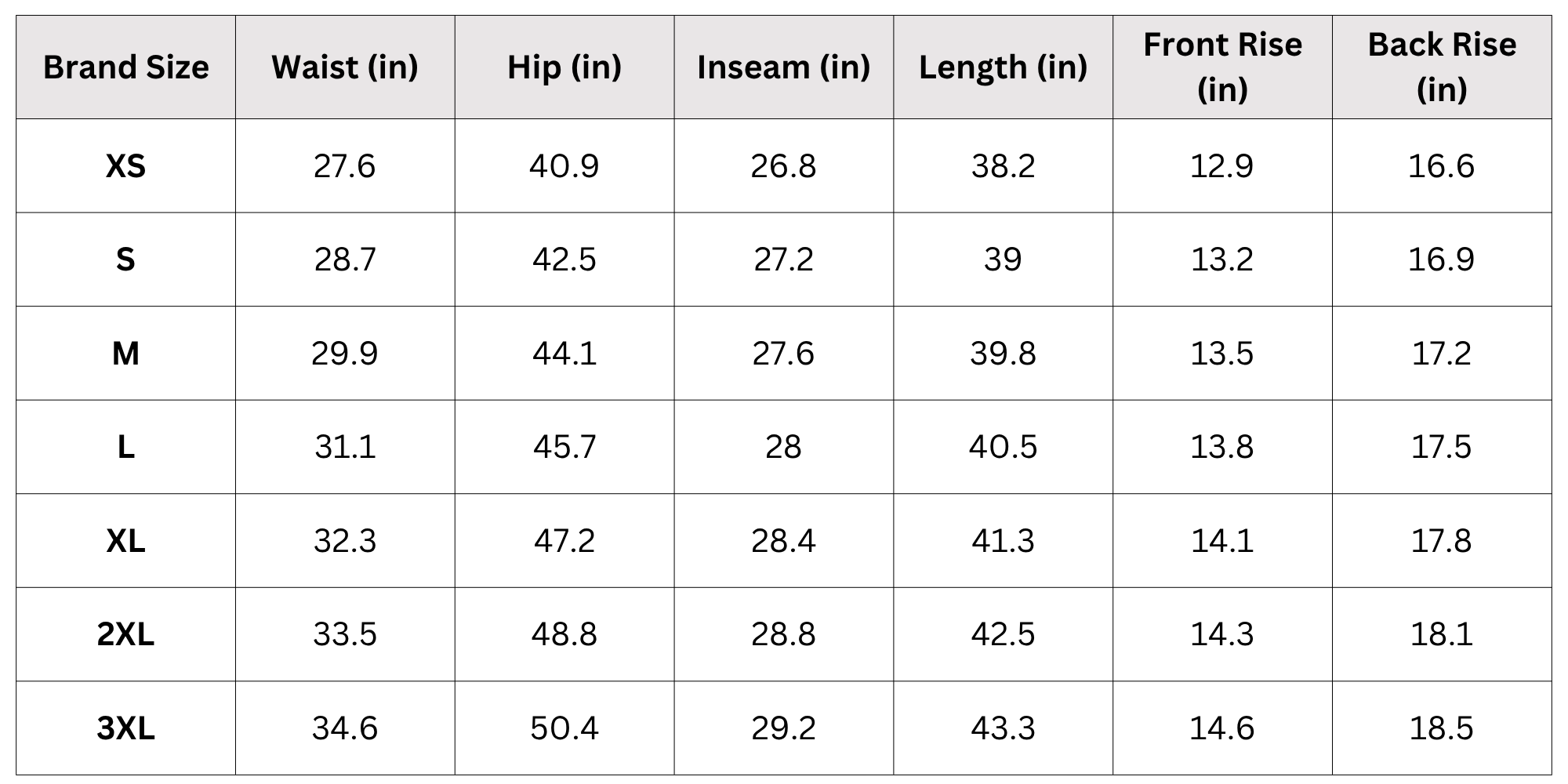This screenshot has width=1568, height=784.
Task: Click the XS waist value 27.6
Action: (345, 166)
